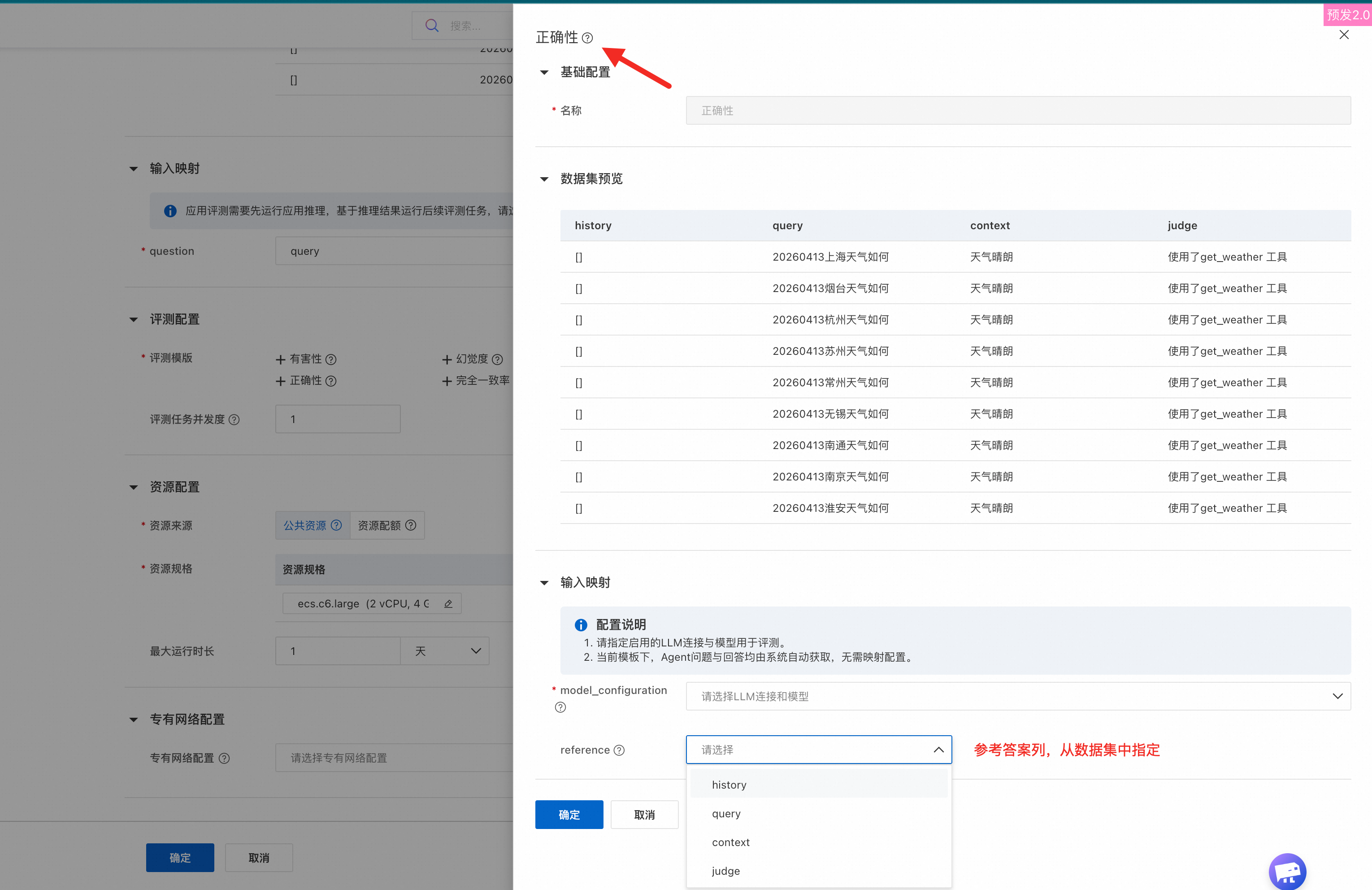Click 评测任务并发度 value field

[x=338, y=419]
